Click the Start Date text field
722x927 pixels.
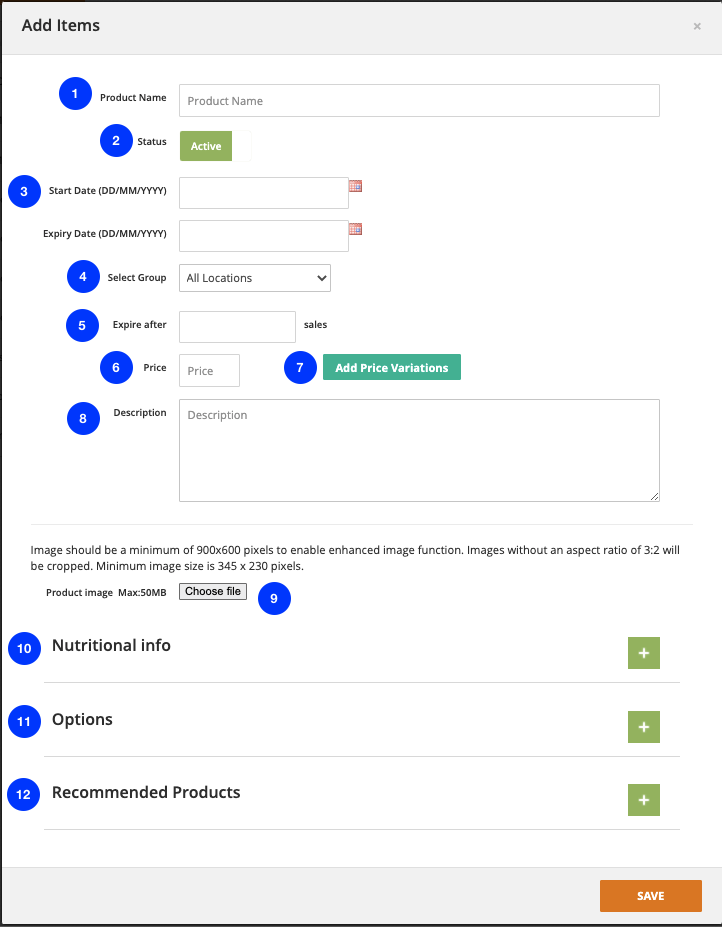coord(263,193)
